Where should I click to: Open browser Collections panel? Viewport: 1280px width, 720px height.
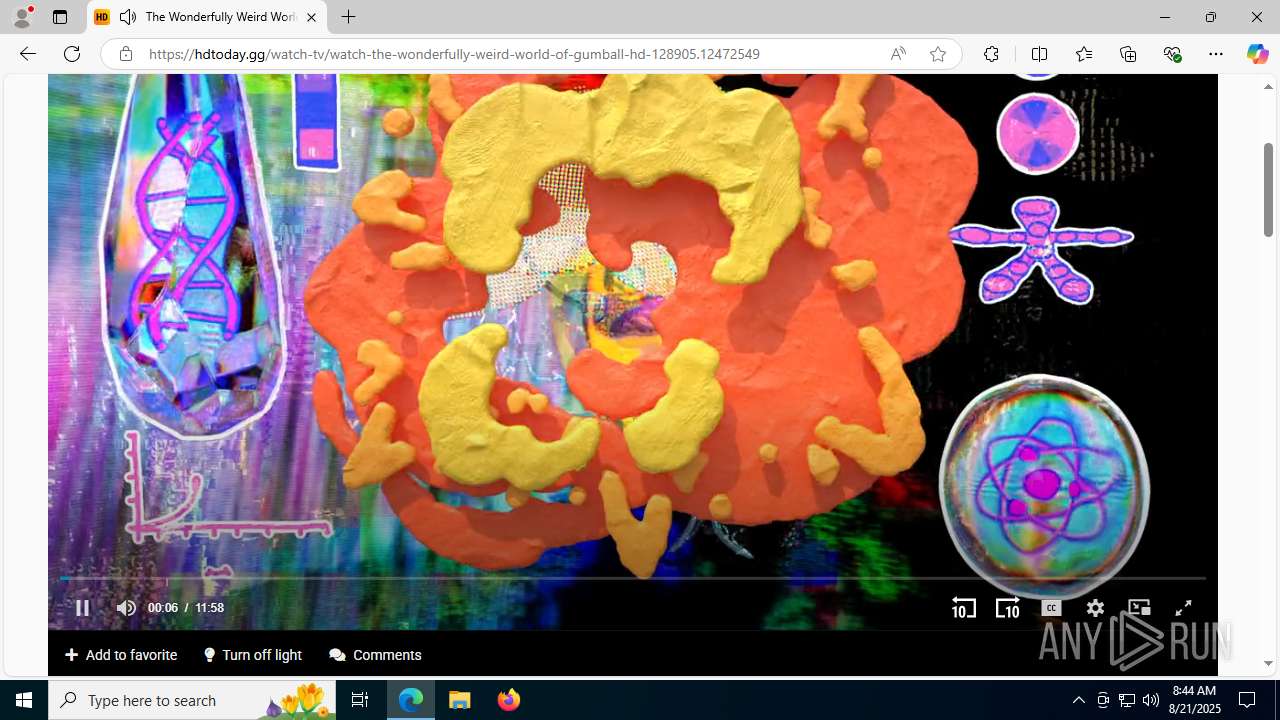coord(1128,54)
